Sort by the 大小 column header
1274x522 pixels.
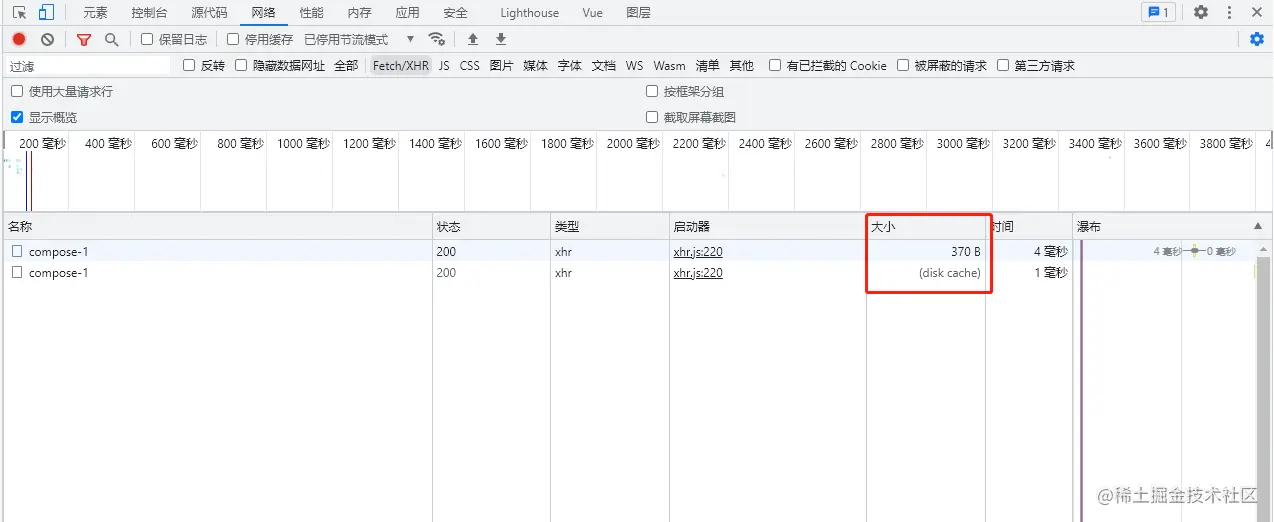click(926, 227)
